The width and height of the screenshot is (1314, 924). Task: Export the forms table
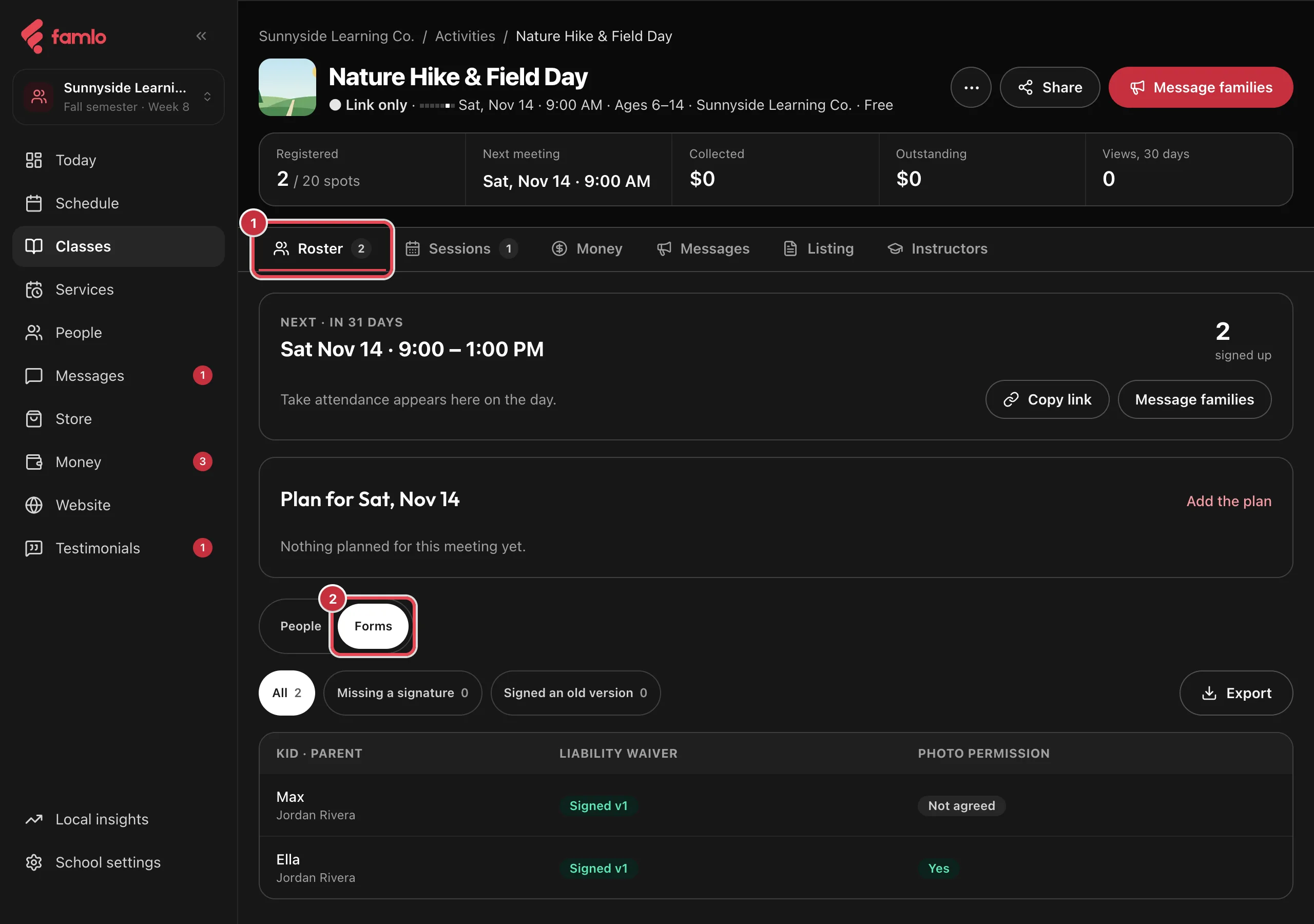click(1235, 692)
